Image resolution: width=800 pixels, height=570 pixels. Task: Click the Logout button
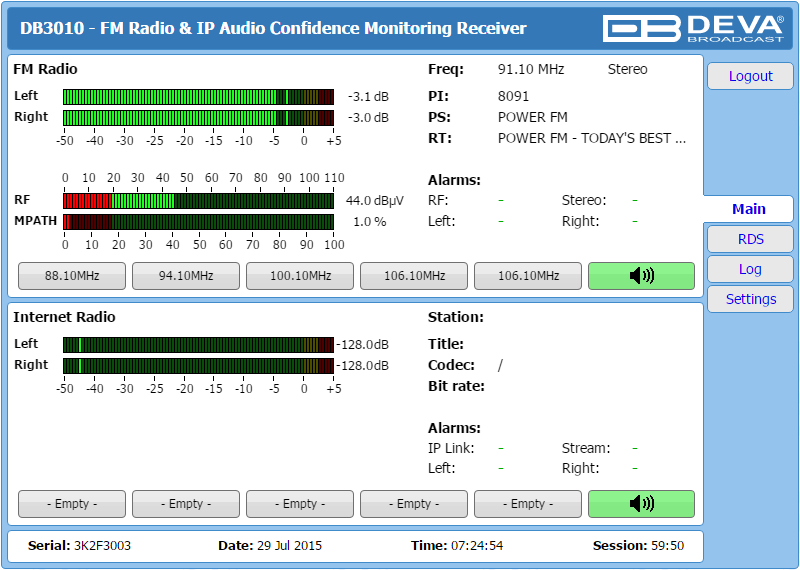tap(750, 76)
